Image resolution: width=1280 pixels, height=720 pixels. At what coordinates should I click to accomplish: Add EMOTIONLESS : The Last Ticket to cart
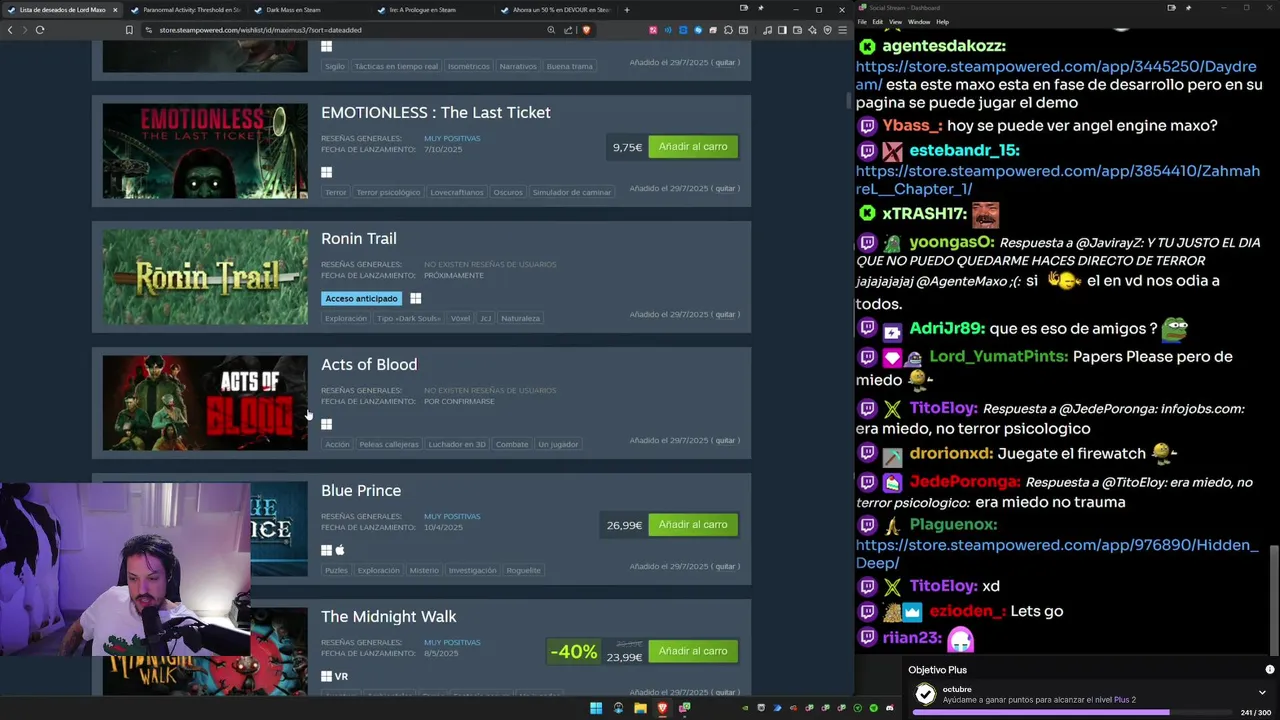(x=693, y=147)
